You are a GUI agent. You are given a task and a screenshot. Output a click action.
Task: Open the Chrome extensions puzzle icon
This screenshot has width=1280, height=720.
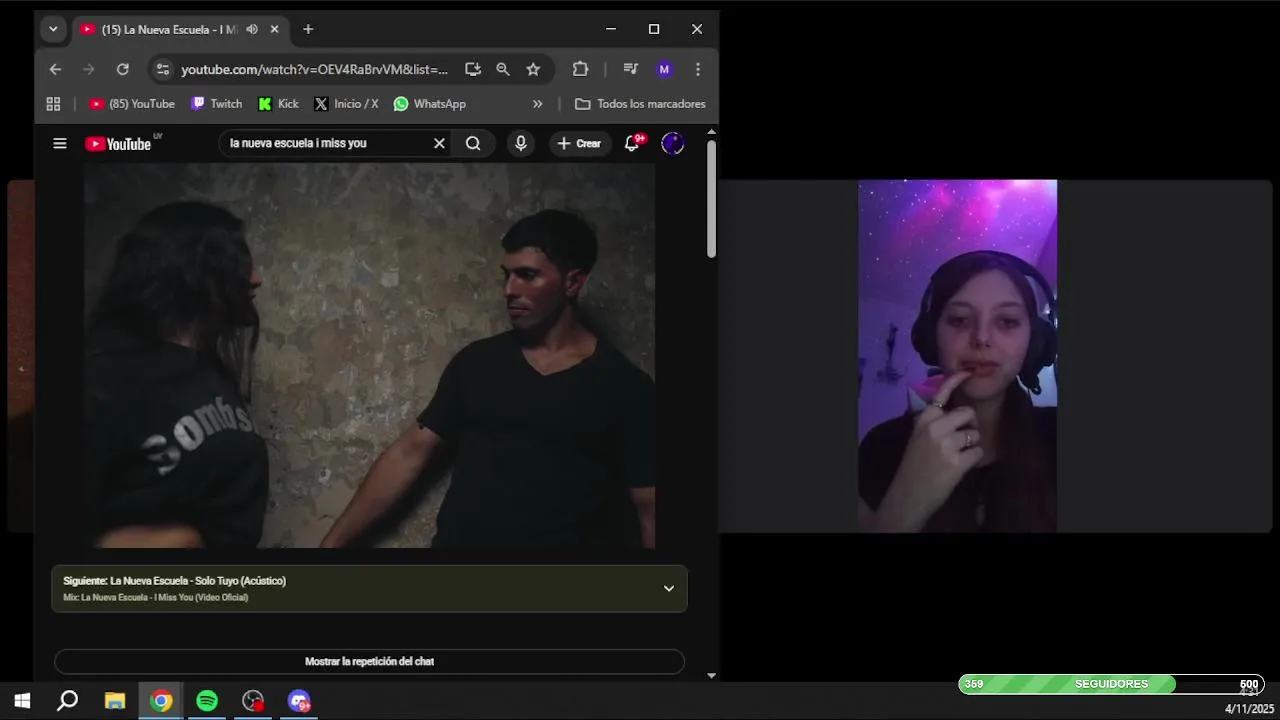tap(580, 69)
